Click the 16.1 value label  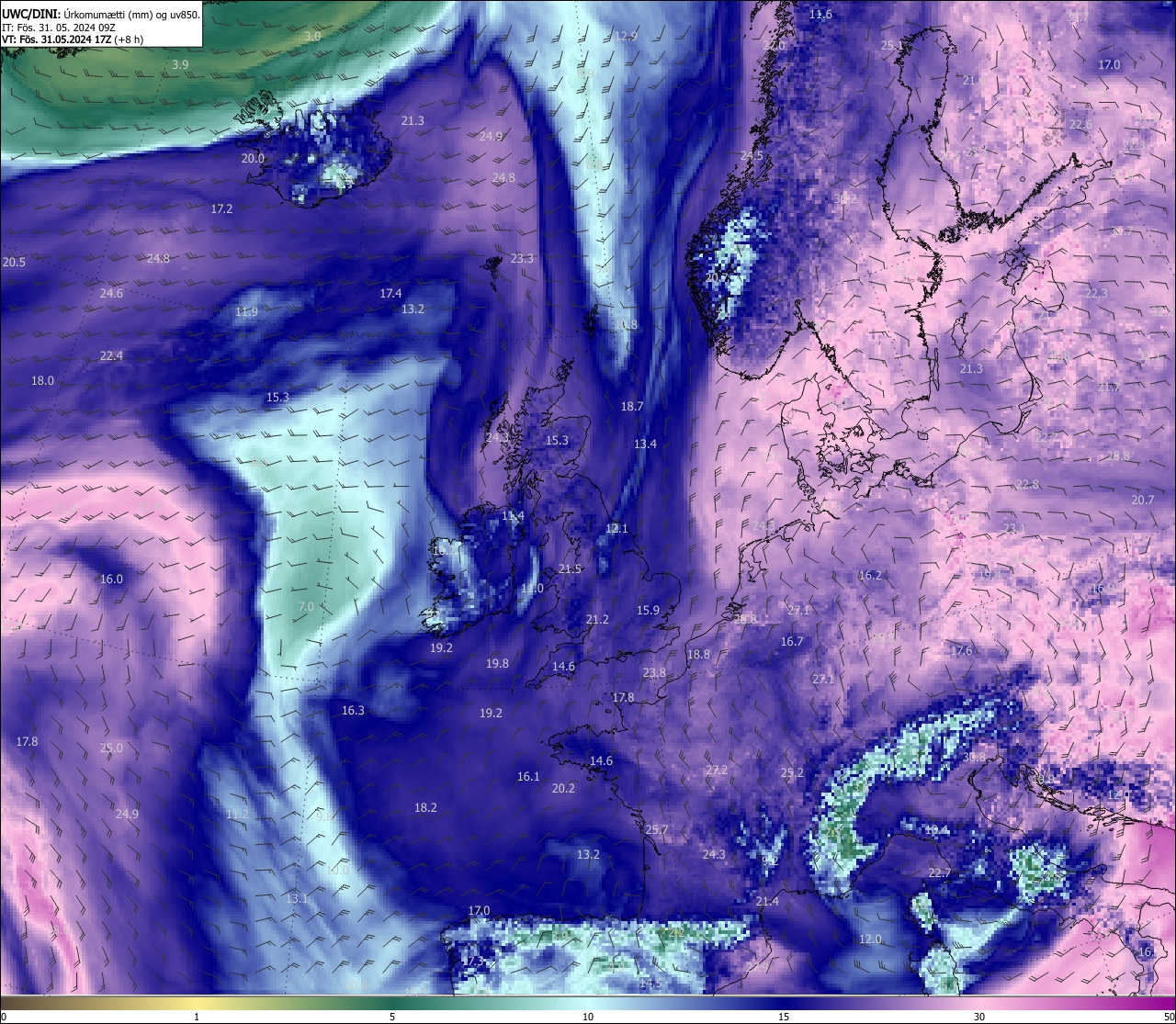point(528,776)
